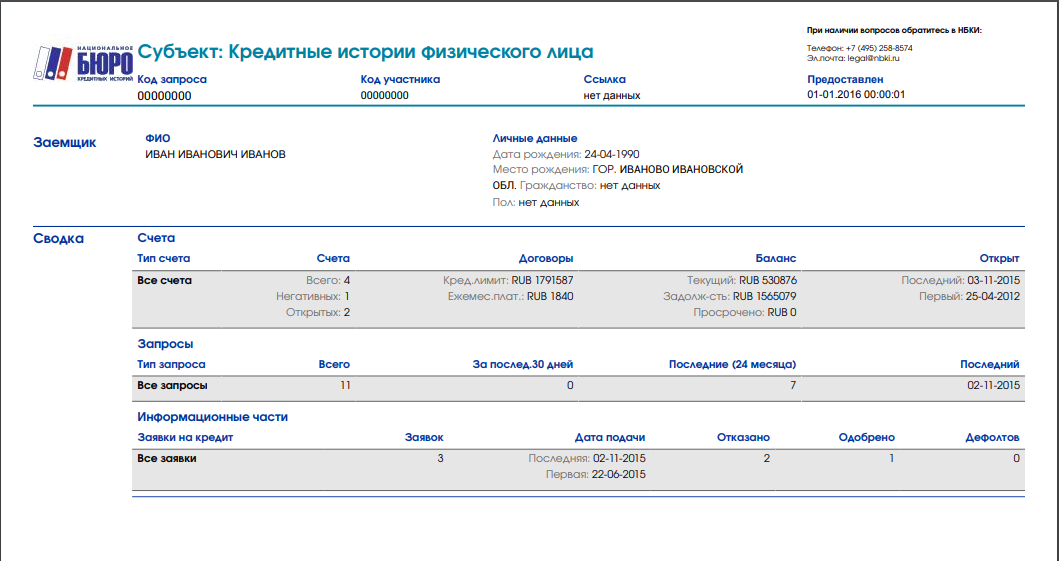
Task: Click the 'Дата подачи' column header
Action: click(x=609, y=437)
